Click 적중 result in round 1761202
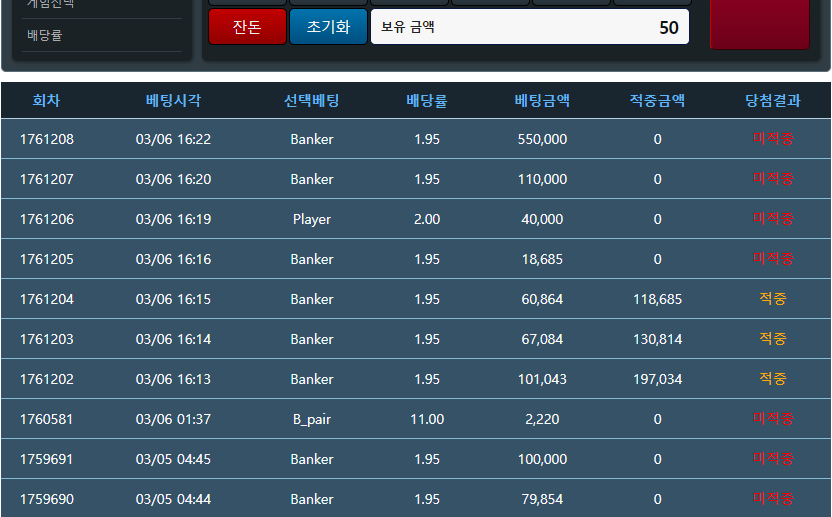The width and height of the screenshot is (832, 517). click(773, 378)
